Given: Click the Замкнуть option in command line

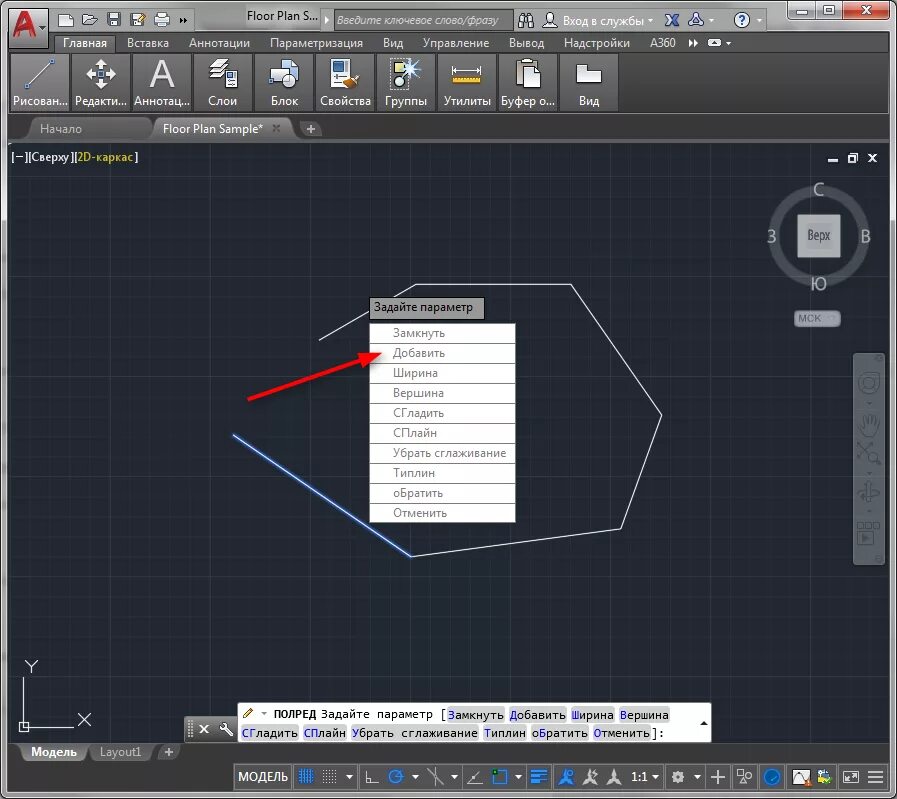Looking at the screenshot, I should 476,715.
